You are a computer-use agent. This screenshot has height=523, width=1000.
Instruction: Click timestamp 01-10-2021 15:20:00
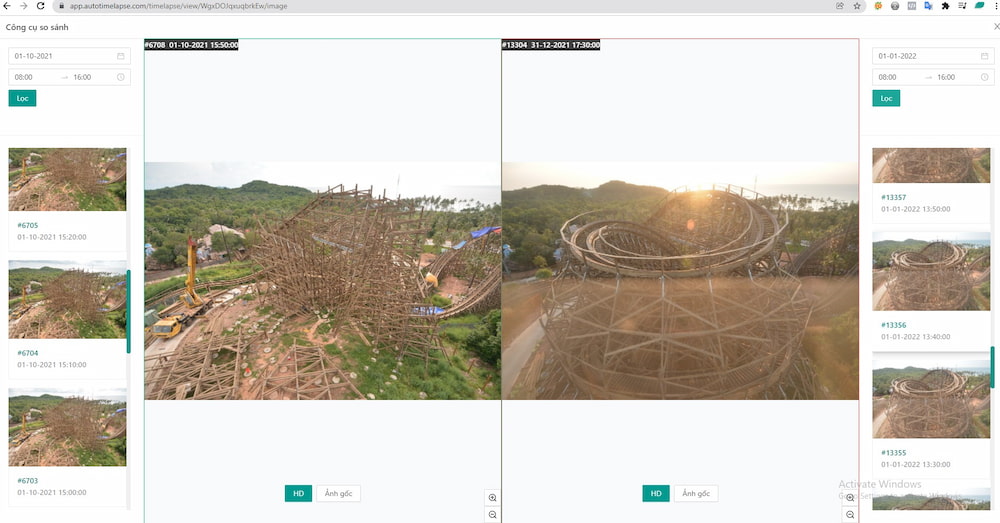[x=52, y=237]
